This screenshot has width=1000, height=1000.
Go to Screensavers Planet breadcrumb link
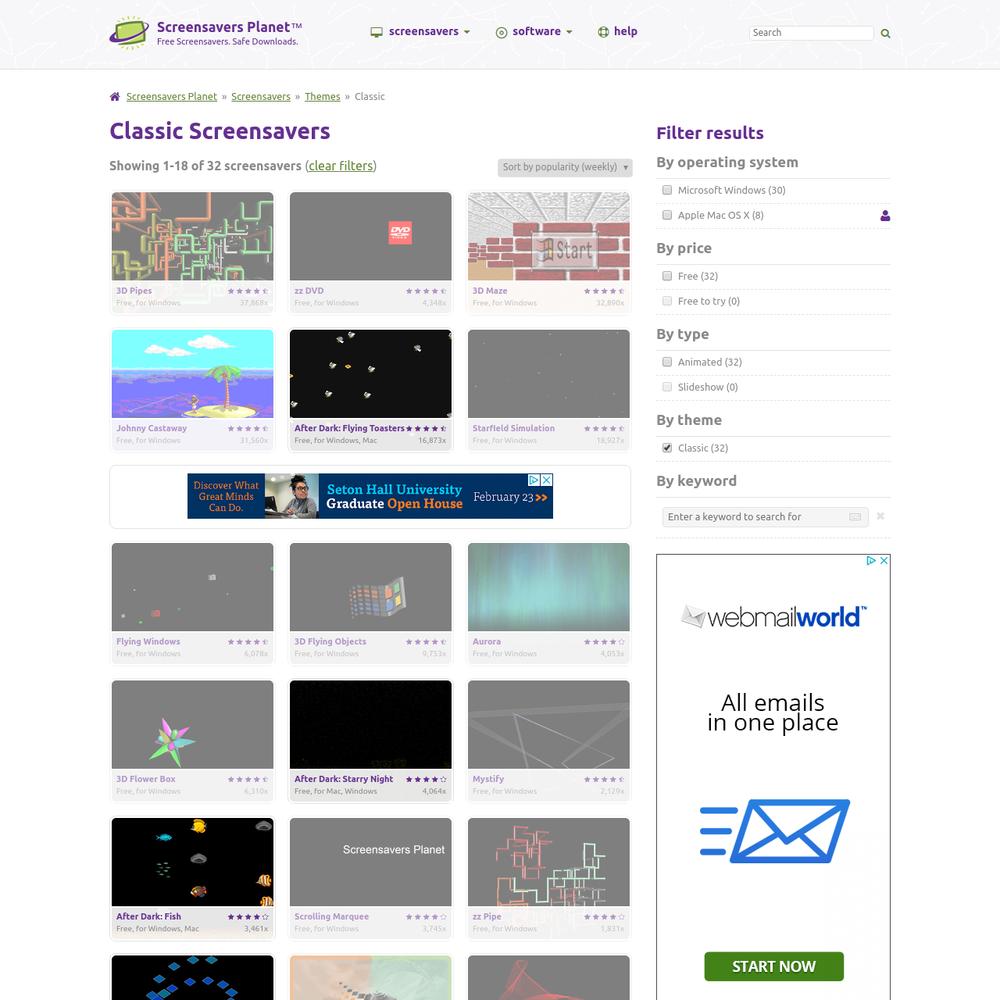[172, 96]
